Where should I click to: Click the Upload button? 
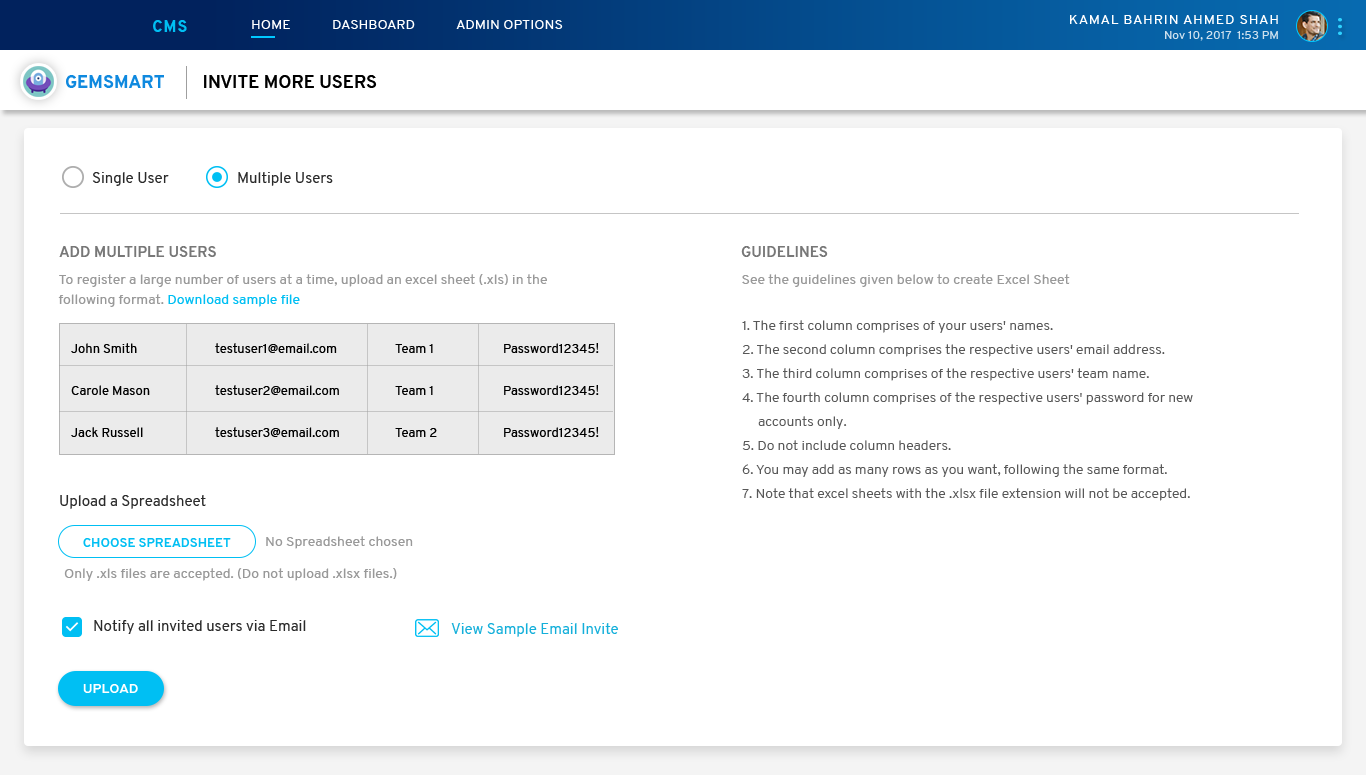click(x=111, y=688)
